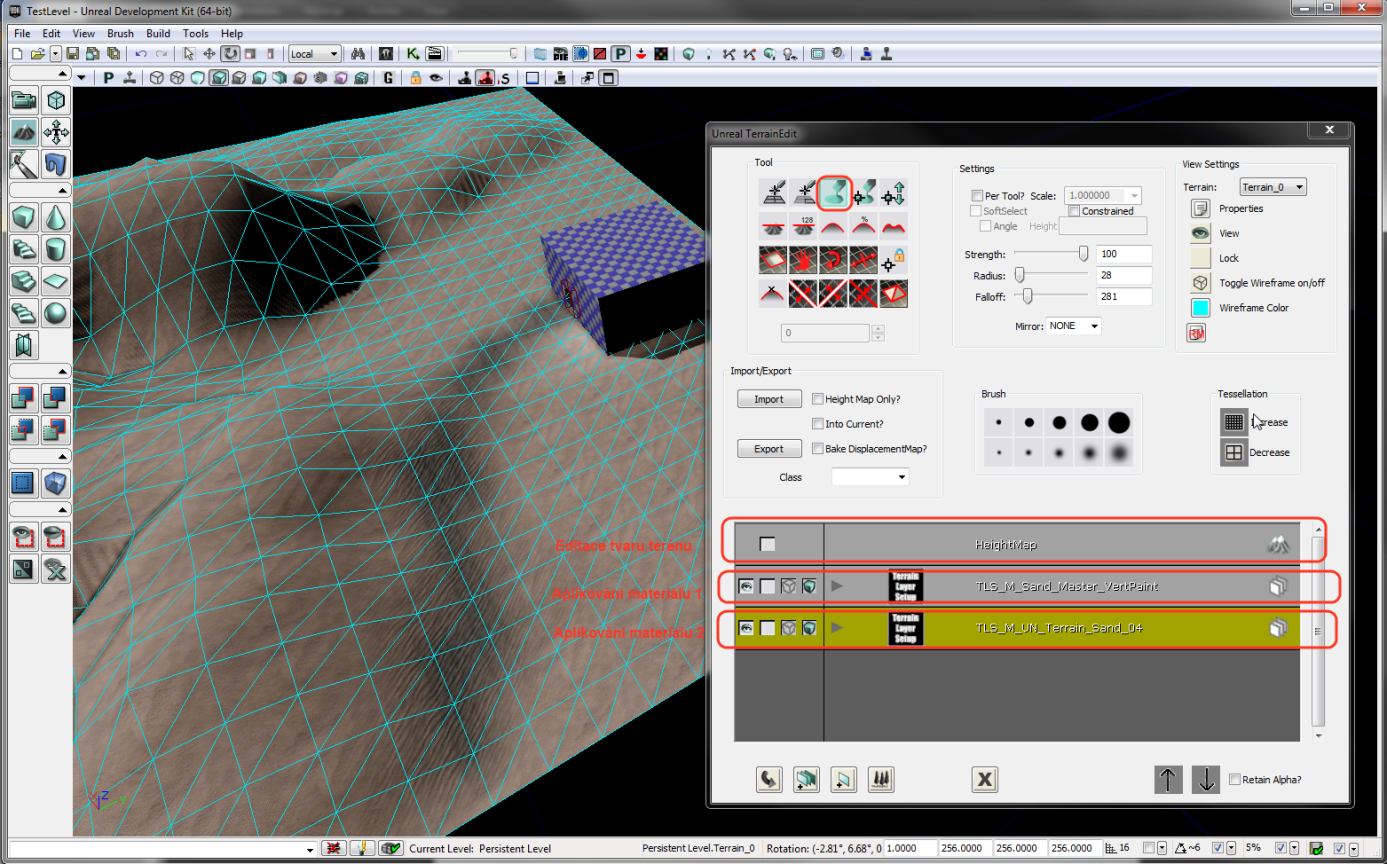
Task: Click the padlock icon in viewport toolbar
Action: (415, 78)
